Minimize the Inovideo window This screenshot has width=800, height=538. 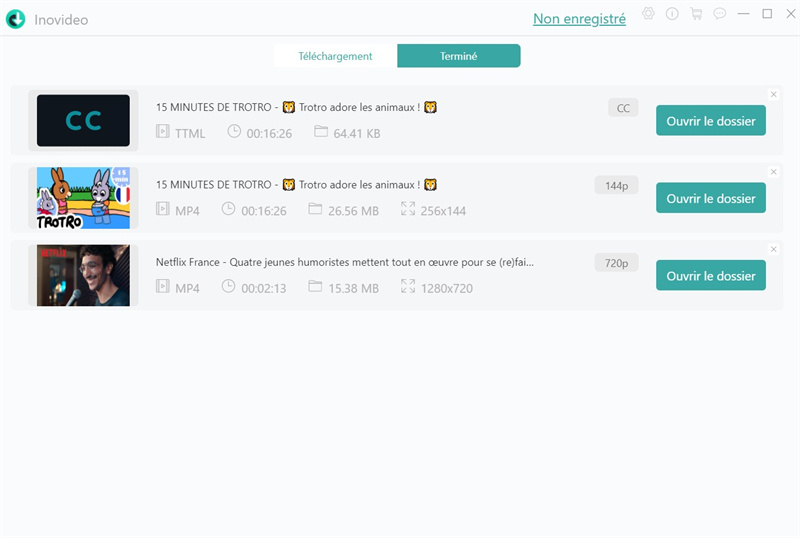point(743,14)
